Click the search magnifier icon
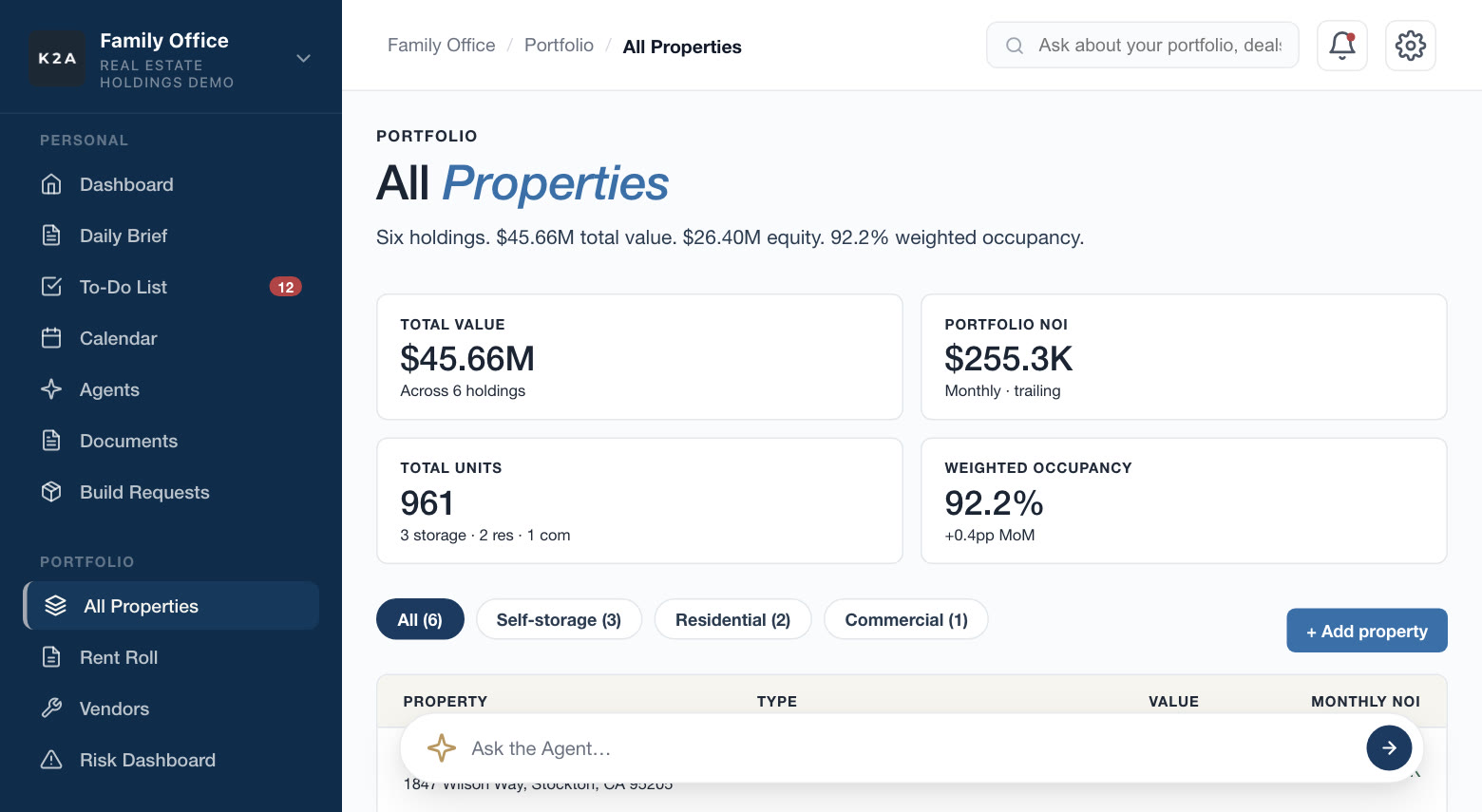This screenshot has width=1482, height=812. point(1015,46)
